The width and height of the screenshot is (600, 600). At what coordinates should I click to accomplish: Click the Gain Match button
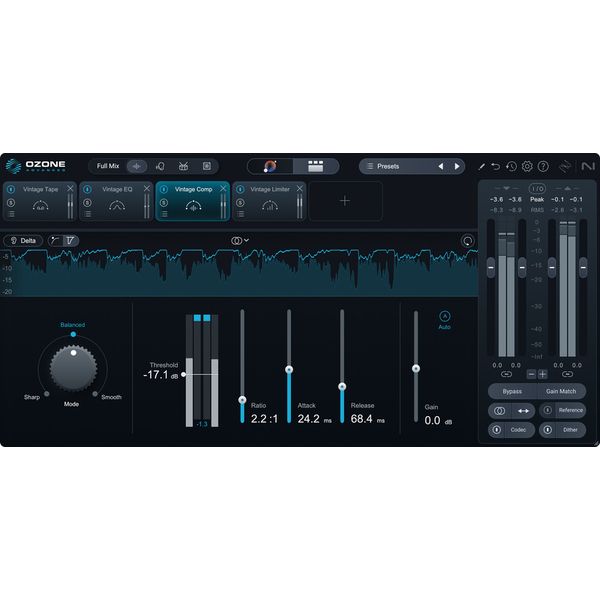coord(561,391)
